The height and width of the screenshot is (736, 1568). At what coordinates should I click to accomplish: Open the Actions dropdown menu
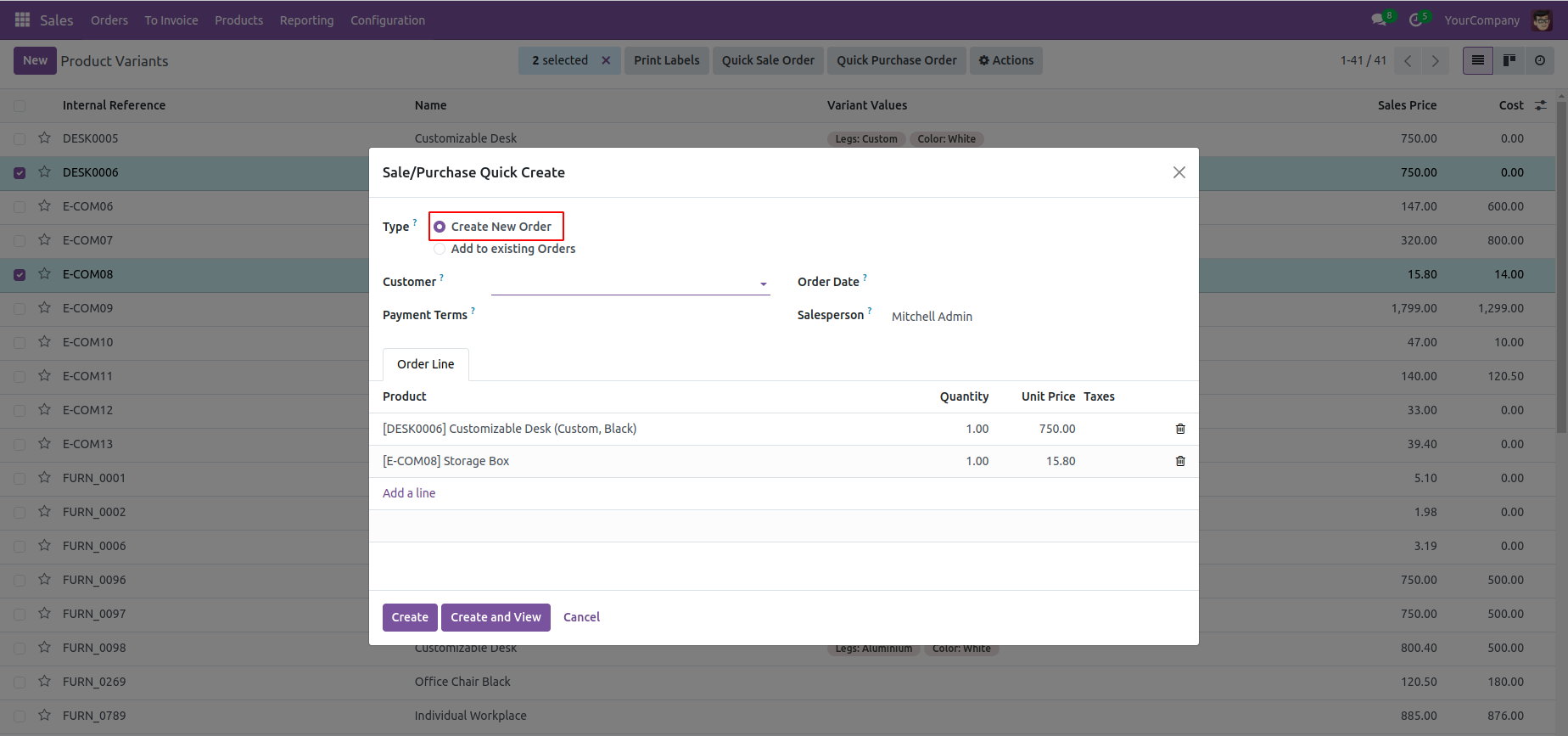point(1005,60)
